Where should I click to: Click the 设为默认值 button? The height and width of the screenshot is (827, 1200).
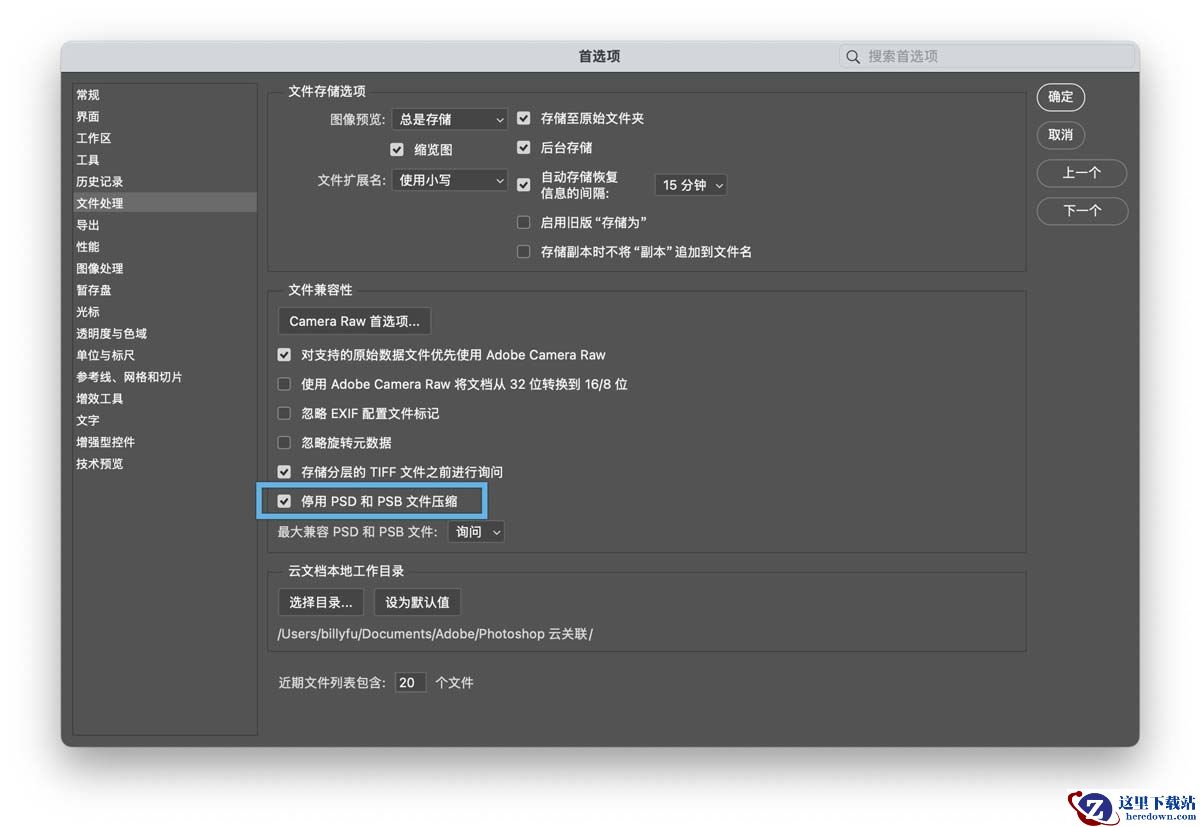pos(417,602)
